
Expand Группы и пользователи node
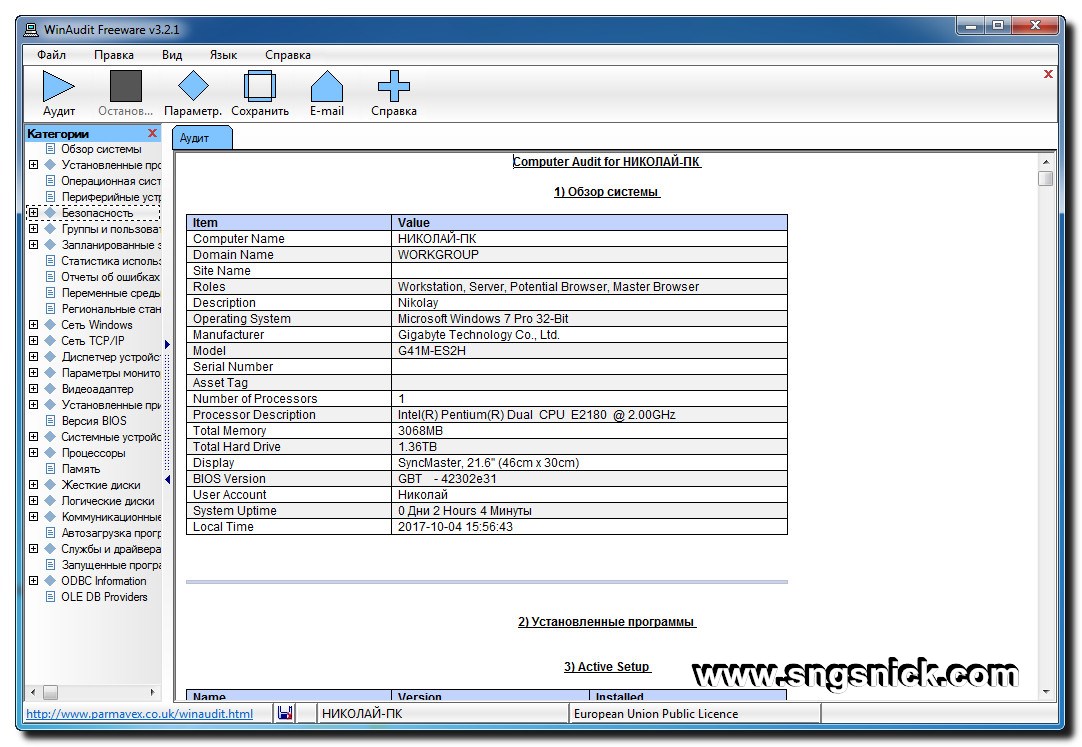pos(33,229)
